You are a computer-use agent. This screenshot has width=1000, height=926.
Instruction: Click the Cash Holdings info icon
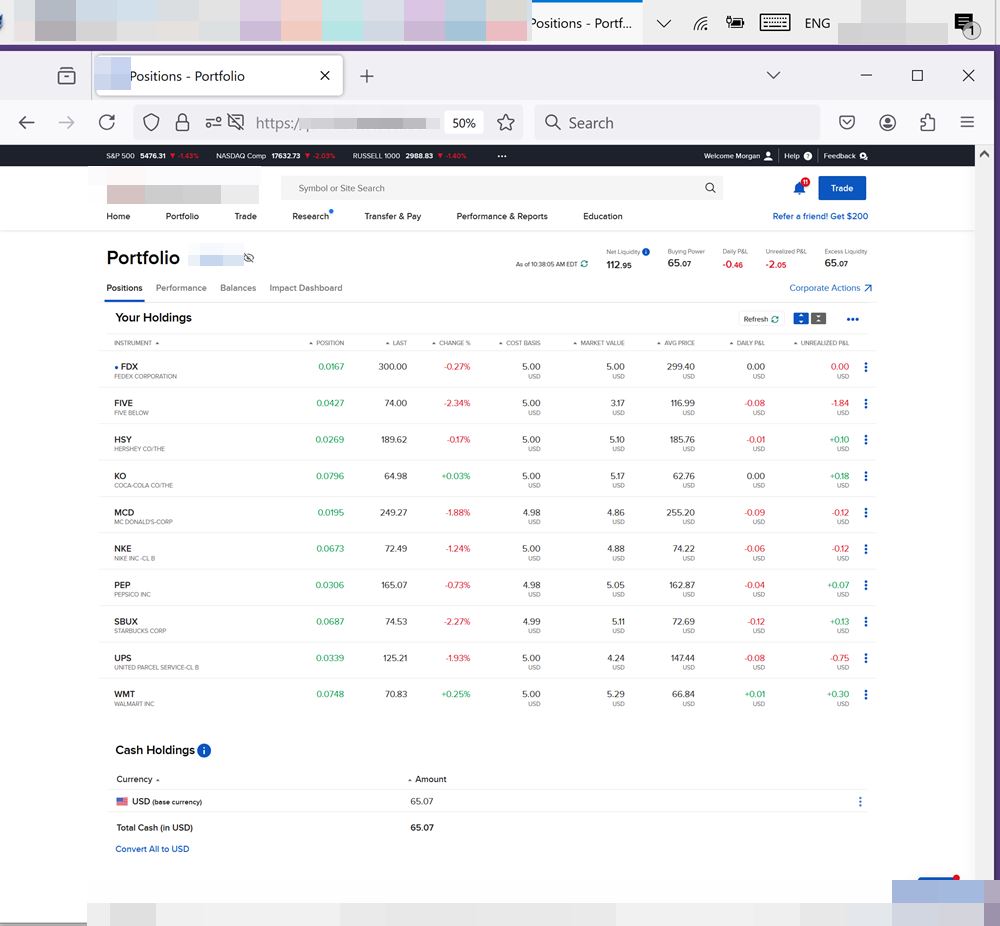point(204,751)
